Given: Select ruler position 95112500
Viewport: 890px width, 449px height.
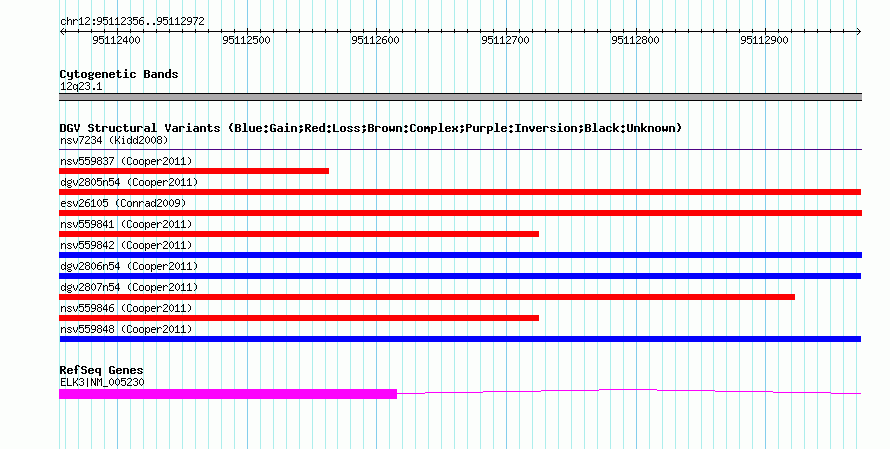Looking at the screenshot, I should 246,40.
